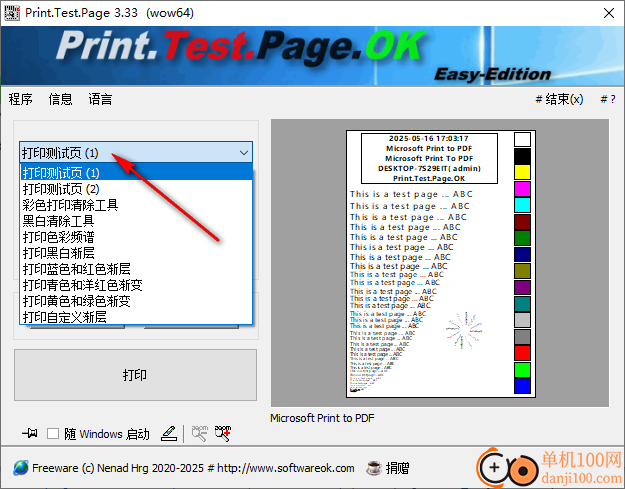Open the 信息 menu

[x=61, y=99]
